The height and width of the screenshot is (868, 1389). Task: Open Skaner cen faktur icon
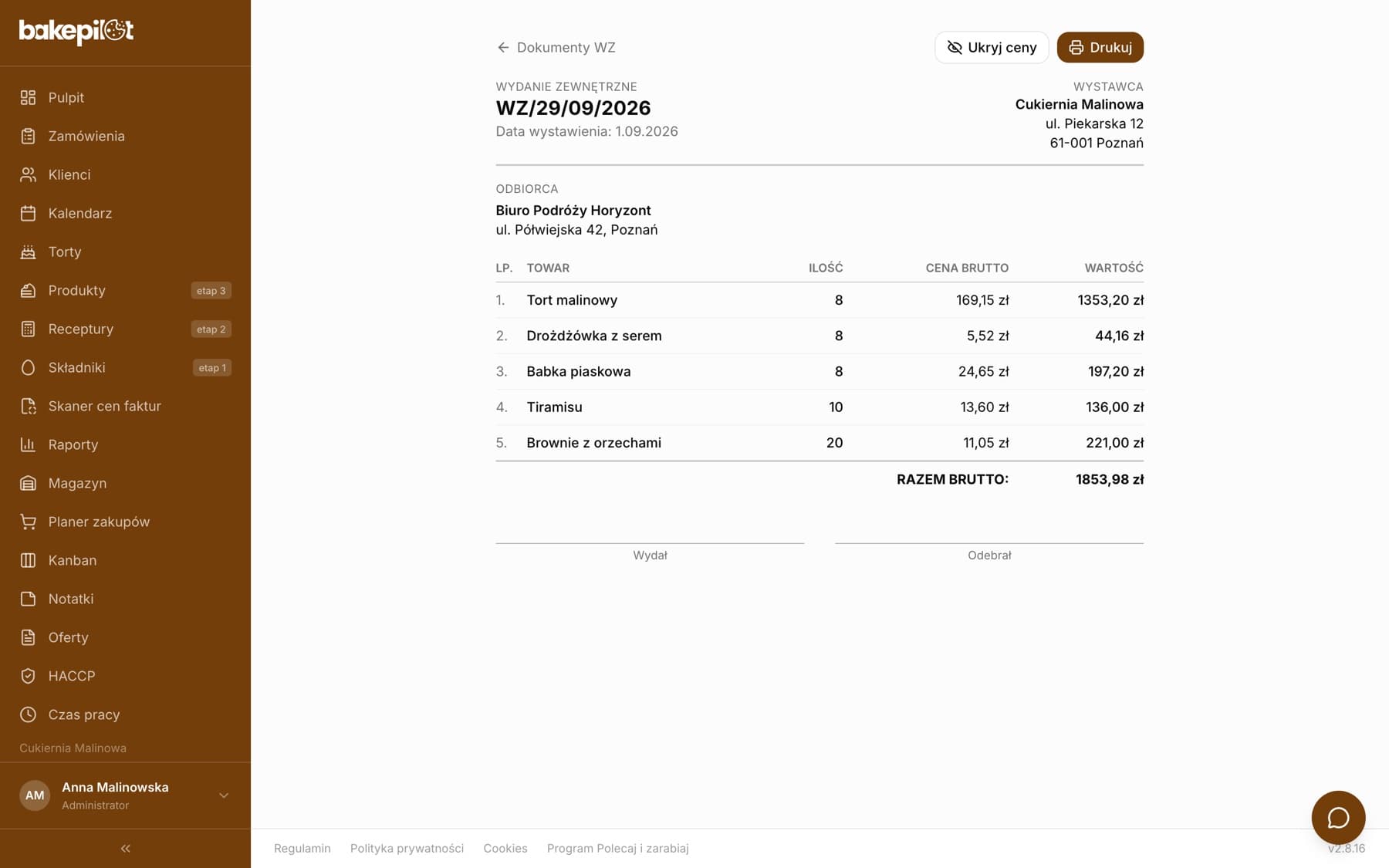click(x=28, y=406)
